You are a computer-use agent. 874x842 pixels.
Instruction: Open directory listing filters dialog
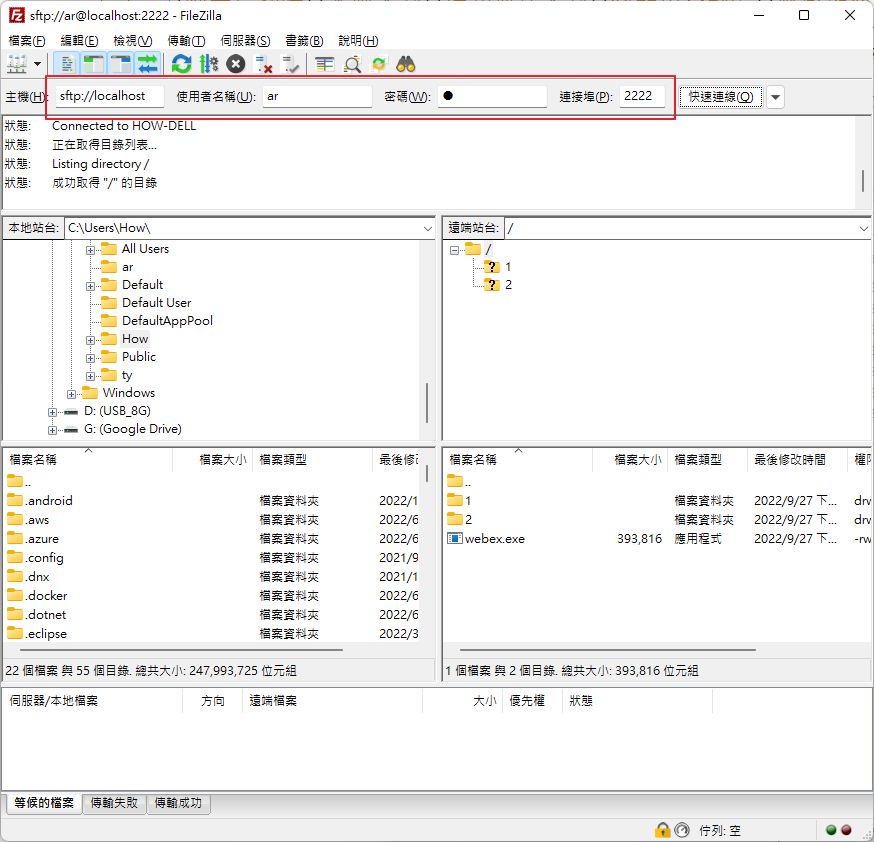(x=324, y=65)
